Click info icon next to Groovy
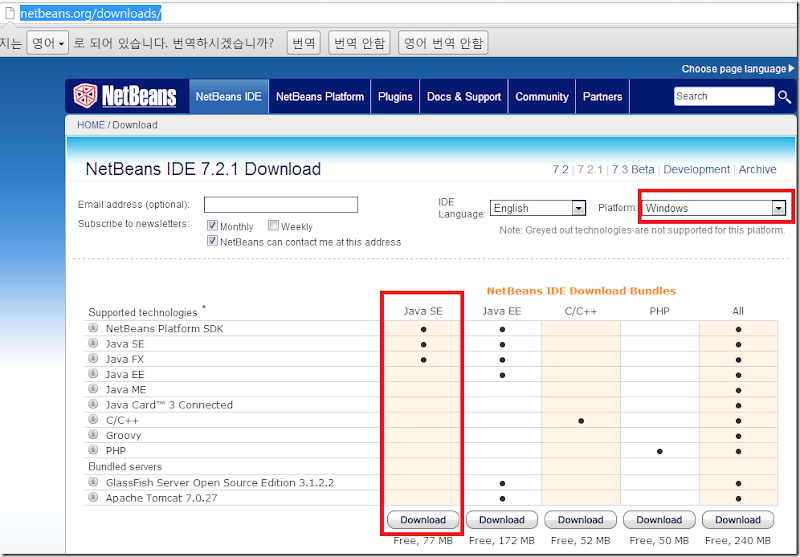The height and width of the screenshot is (557, 800). (x=93, y=435)
